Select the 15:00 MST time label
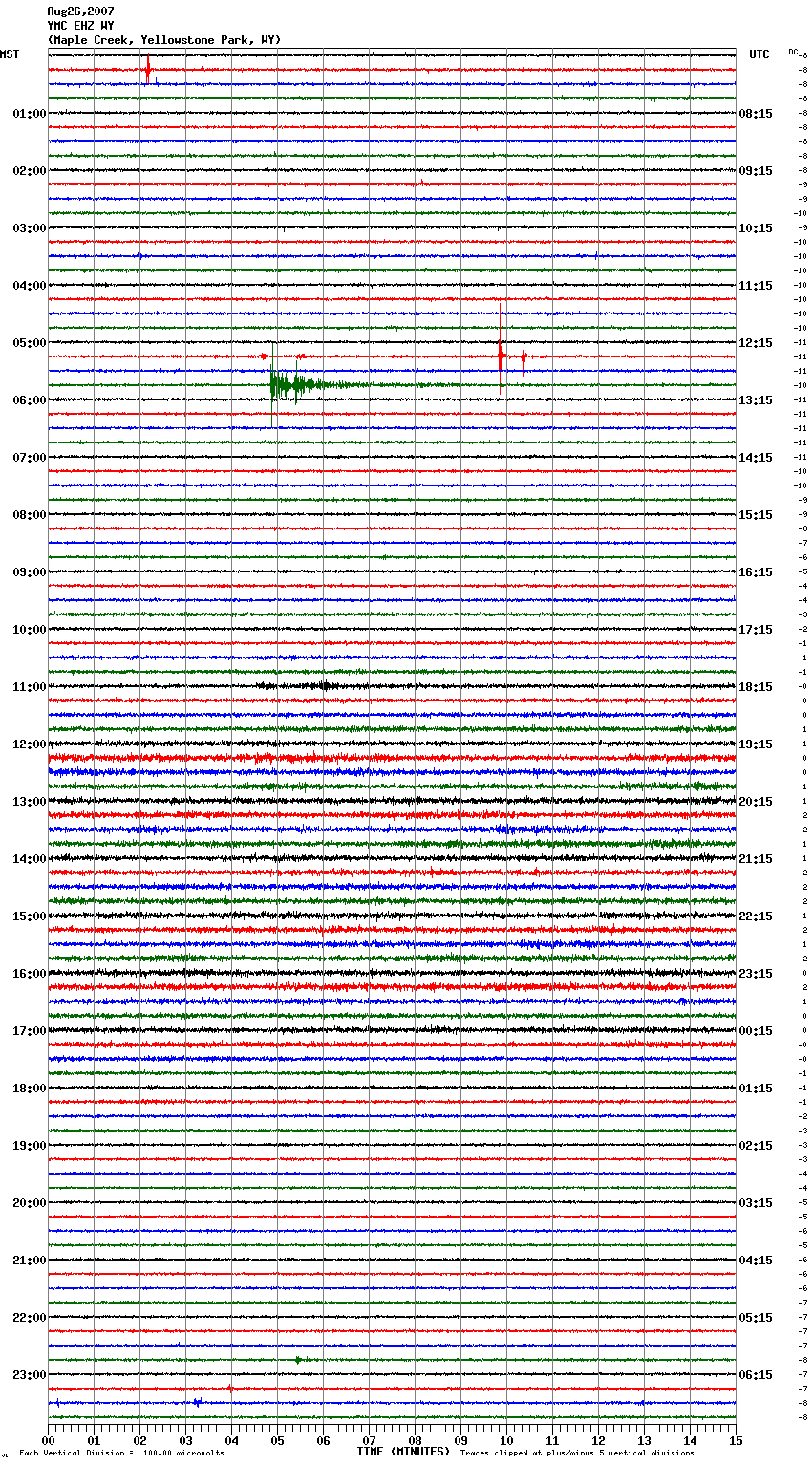The height and width of the screenshot is (1466, 812). coord(30,916)
